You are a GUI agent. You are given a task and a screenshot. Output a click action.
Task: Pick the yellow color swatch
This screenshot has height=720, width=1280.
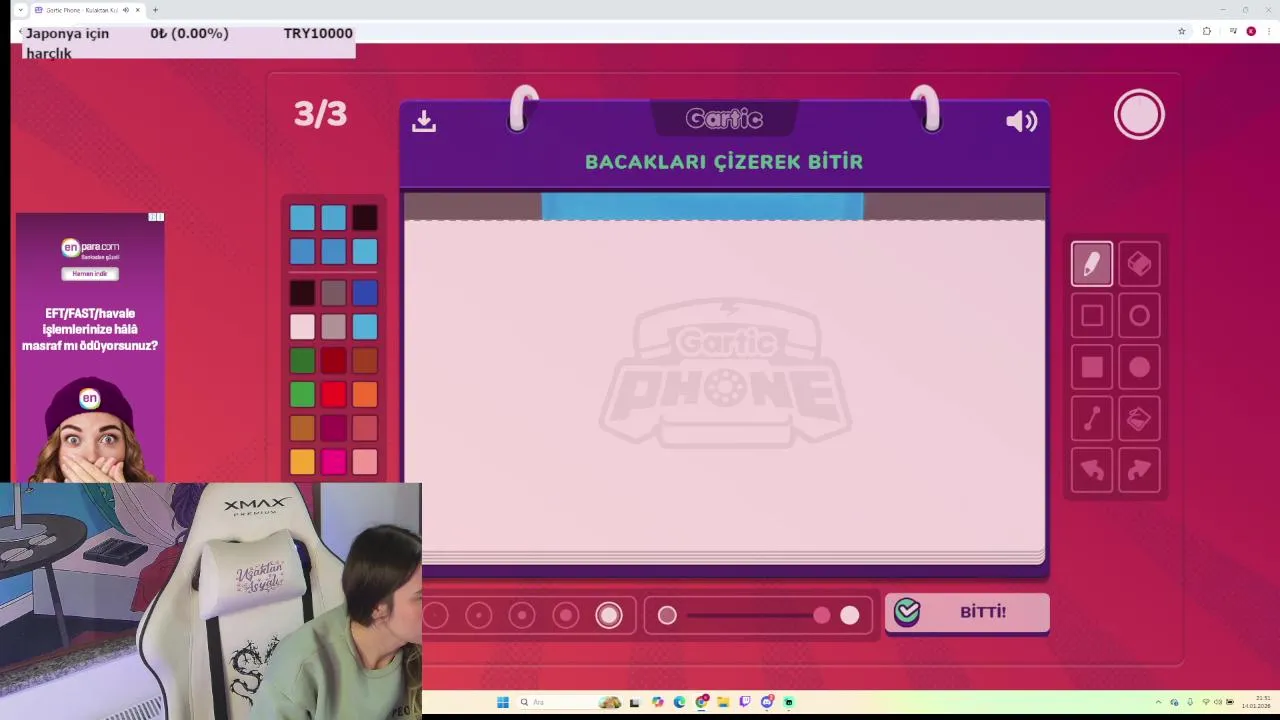(x=302, y=461)
